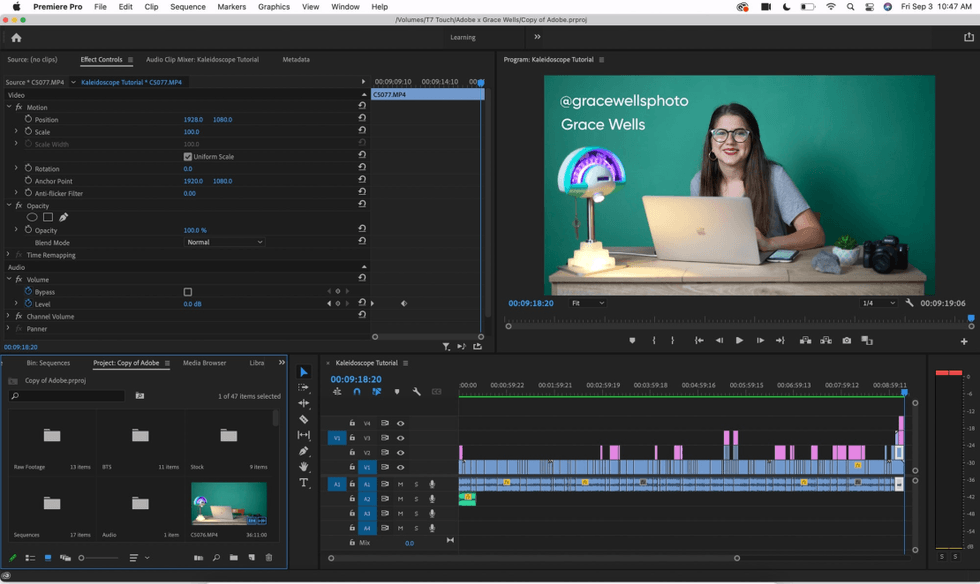The height and width of the screenshot is (584, 980).
Task: Open the Sequence menu
Action: point(188,7)
